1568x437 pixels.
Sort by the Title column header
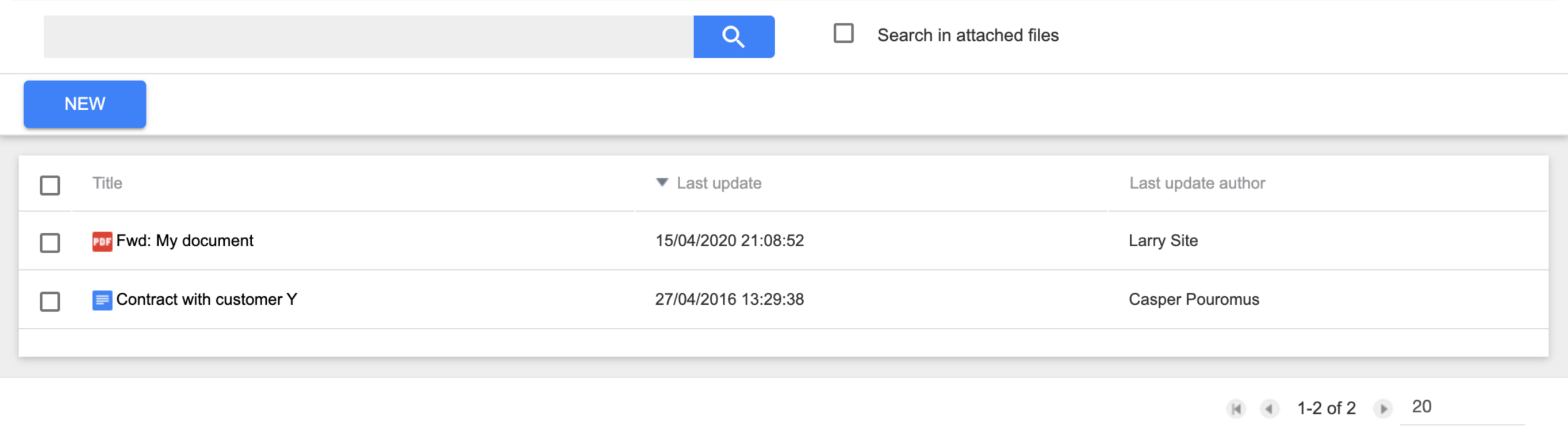click(x=107, y=183)
